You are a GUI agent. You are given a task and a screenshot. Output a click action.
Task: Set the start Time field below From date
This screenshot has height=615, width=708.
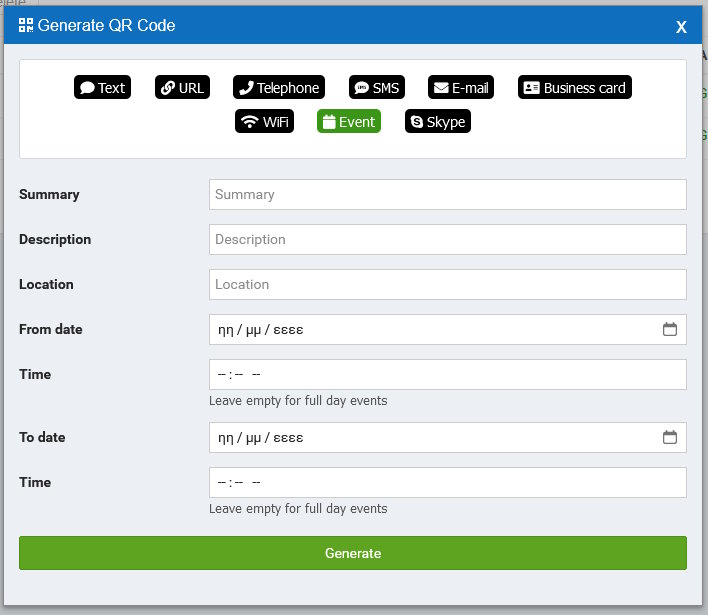[447, 375]
